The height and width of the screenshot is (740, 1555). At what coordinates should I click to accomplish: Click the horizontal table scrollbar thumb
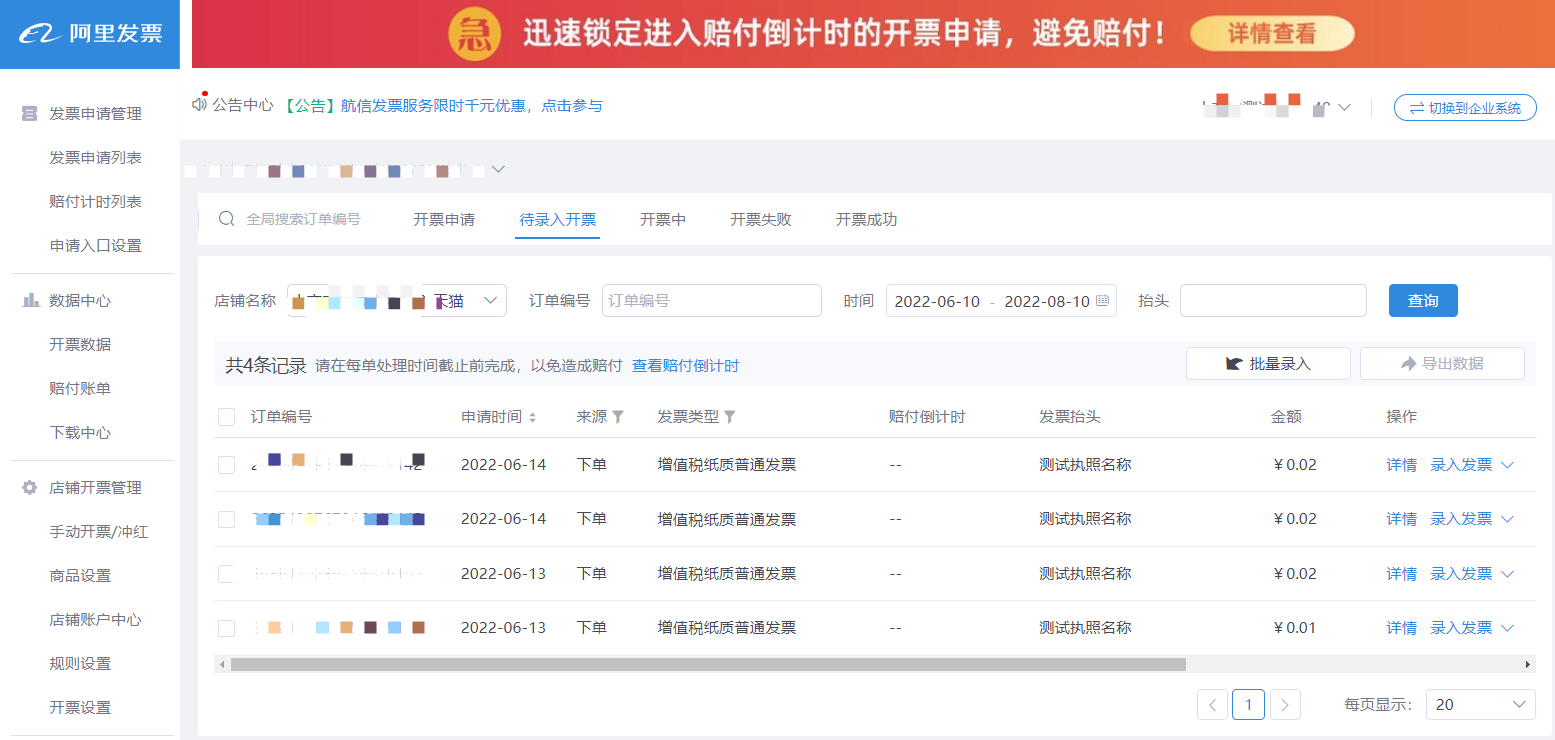point(708,664)
